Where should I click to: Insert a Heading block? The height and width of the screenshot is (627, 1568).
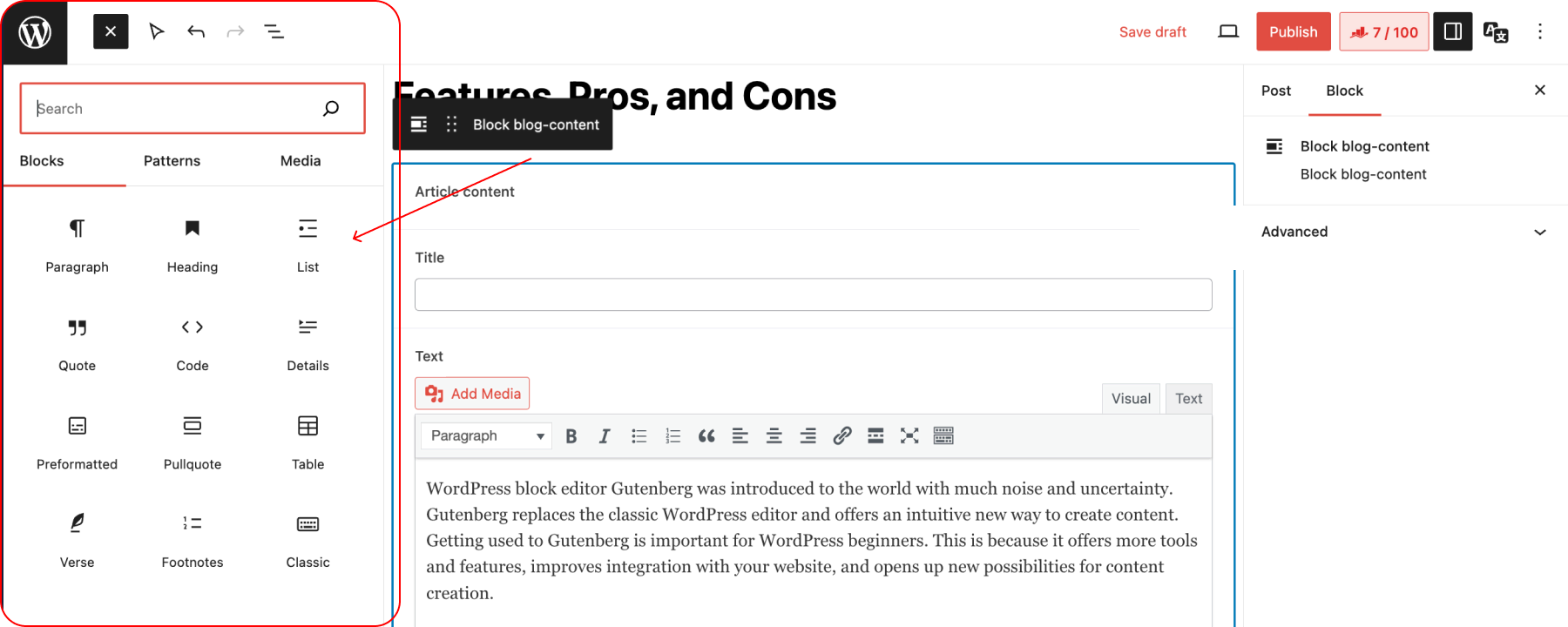pyautogui.click(x=192, y=244)
